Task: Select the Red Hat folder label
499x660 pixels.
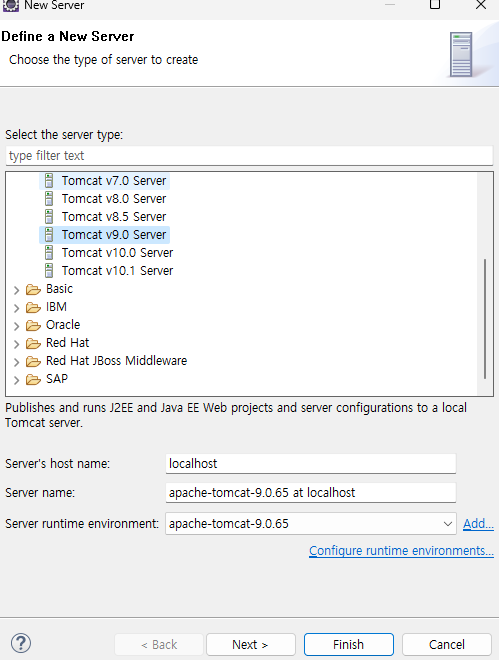Action: (x=67, y=343)
